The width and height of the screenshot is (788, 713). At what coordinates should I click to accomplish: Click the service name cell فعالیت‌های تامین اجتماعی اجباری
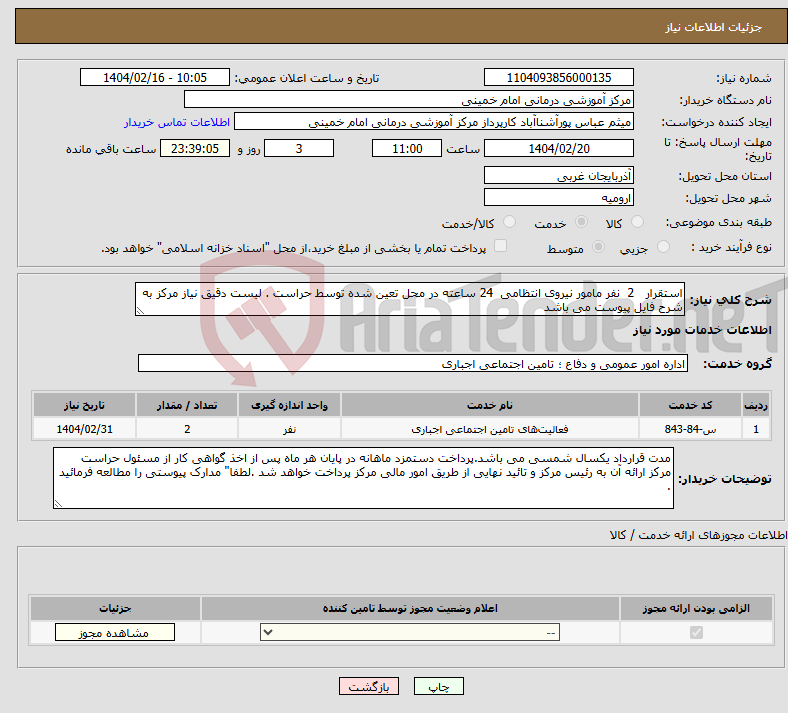coord(490,429)
